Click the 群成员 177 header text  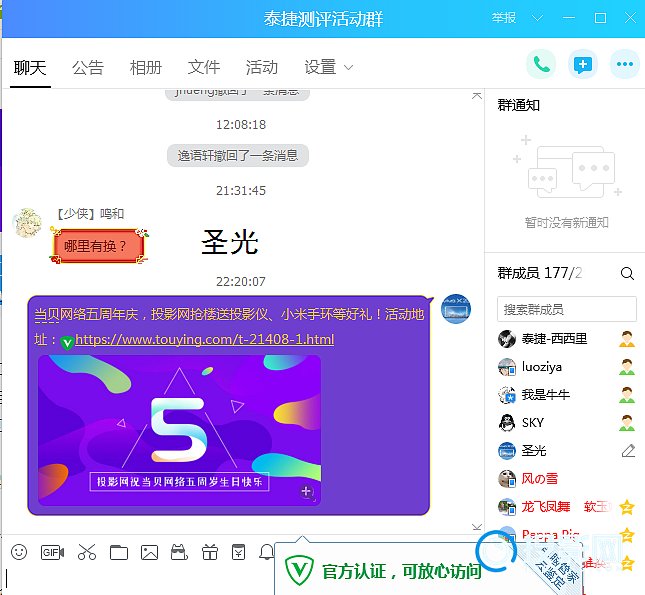point(540,273)
